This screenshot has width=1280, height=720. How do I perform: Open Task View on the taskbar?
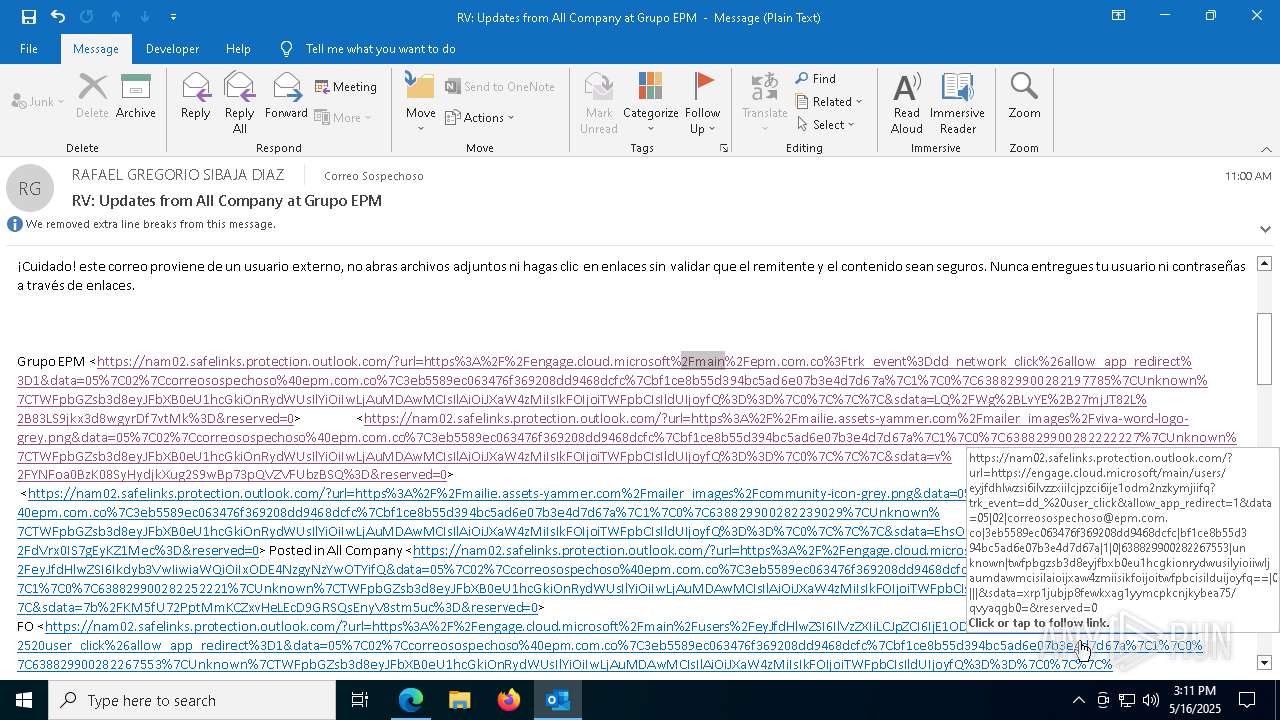tap(360, 700)
